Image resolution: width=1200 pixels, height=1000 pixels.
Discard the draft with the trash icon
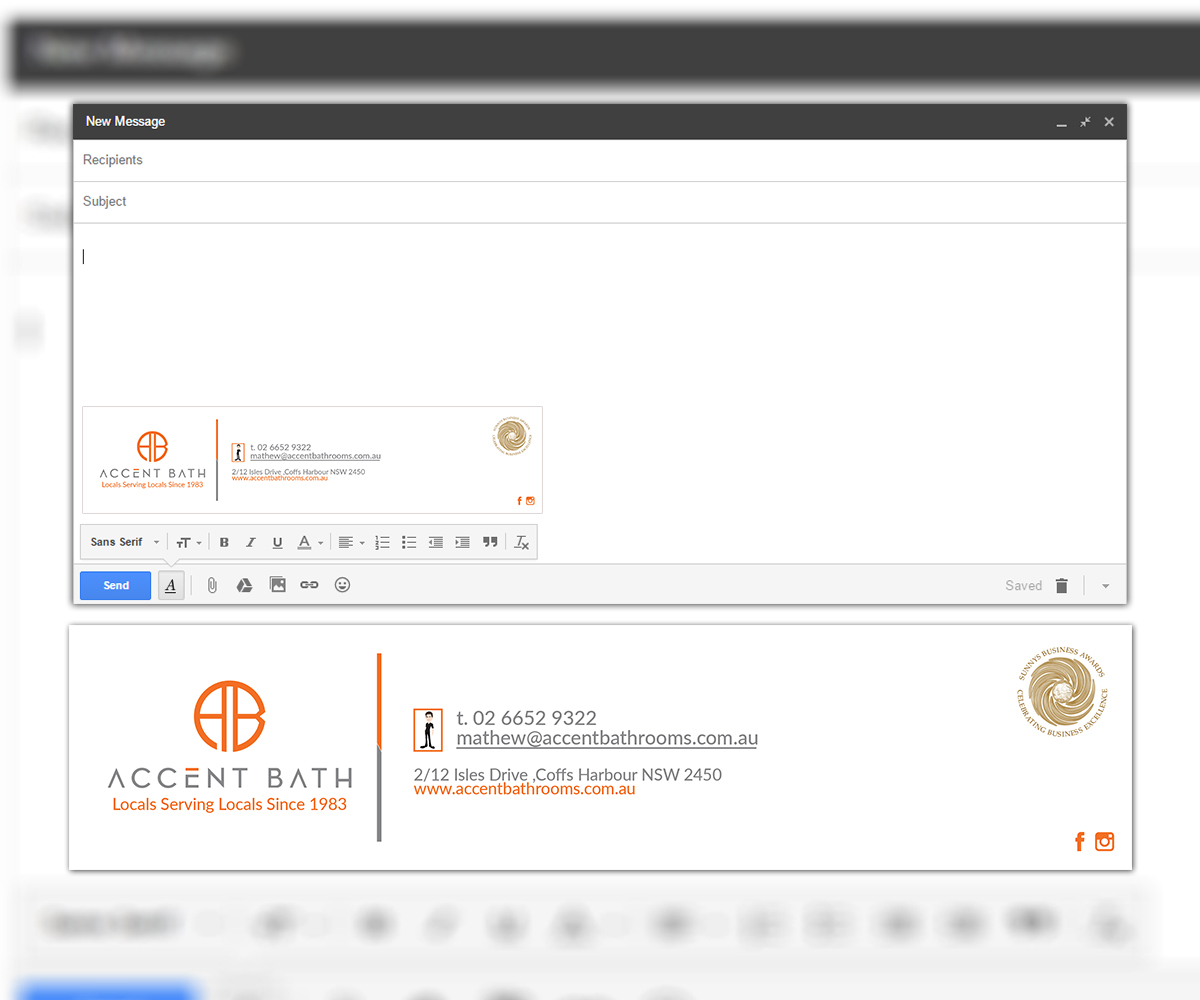coord(1061,585)
